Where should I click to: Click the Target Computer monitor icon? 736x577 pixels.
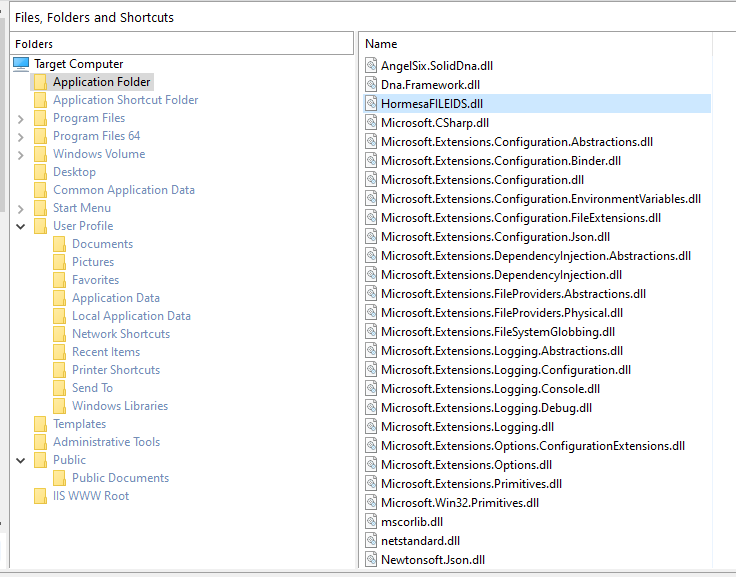pos(21,64)
